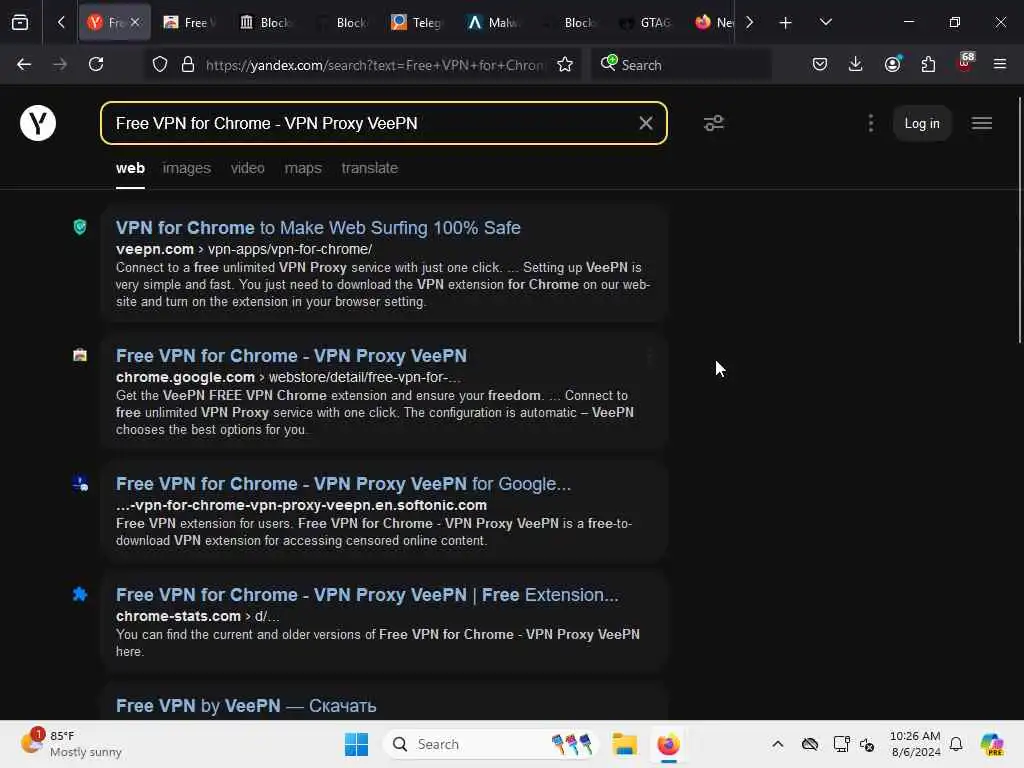The width and height of the screenshot is (1024, 768).
Task: Open the Downloads panel
Action: coord(856,65)
